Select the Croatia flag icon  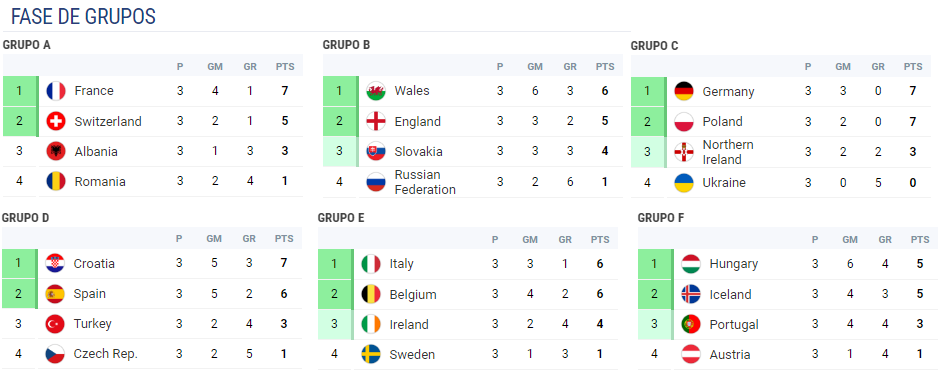click(55, 264)
